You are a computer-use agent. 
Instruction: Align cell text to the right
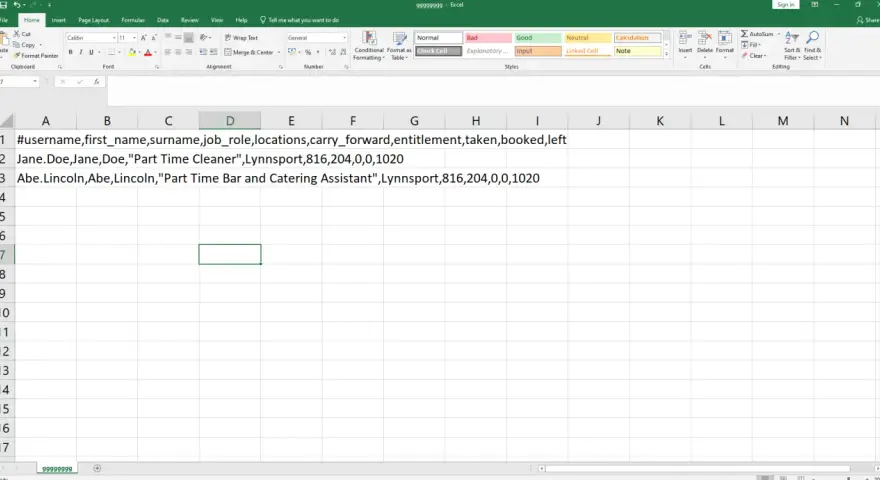pos(189,52)
